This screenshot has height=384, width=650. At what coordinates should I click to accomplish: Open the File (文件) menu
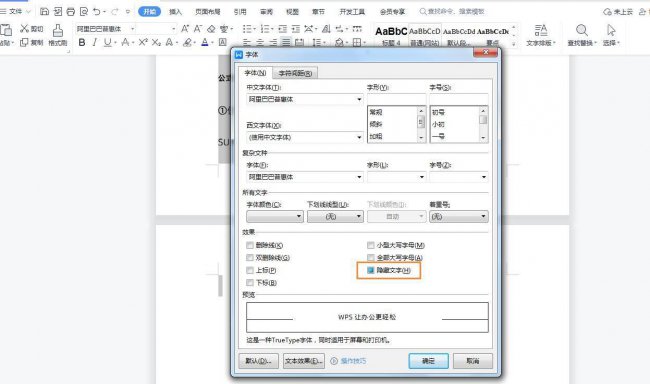click(15, 12)
